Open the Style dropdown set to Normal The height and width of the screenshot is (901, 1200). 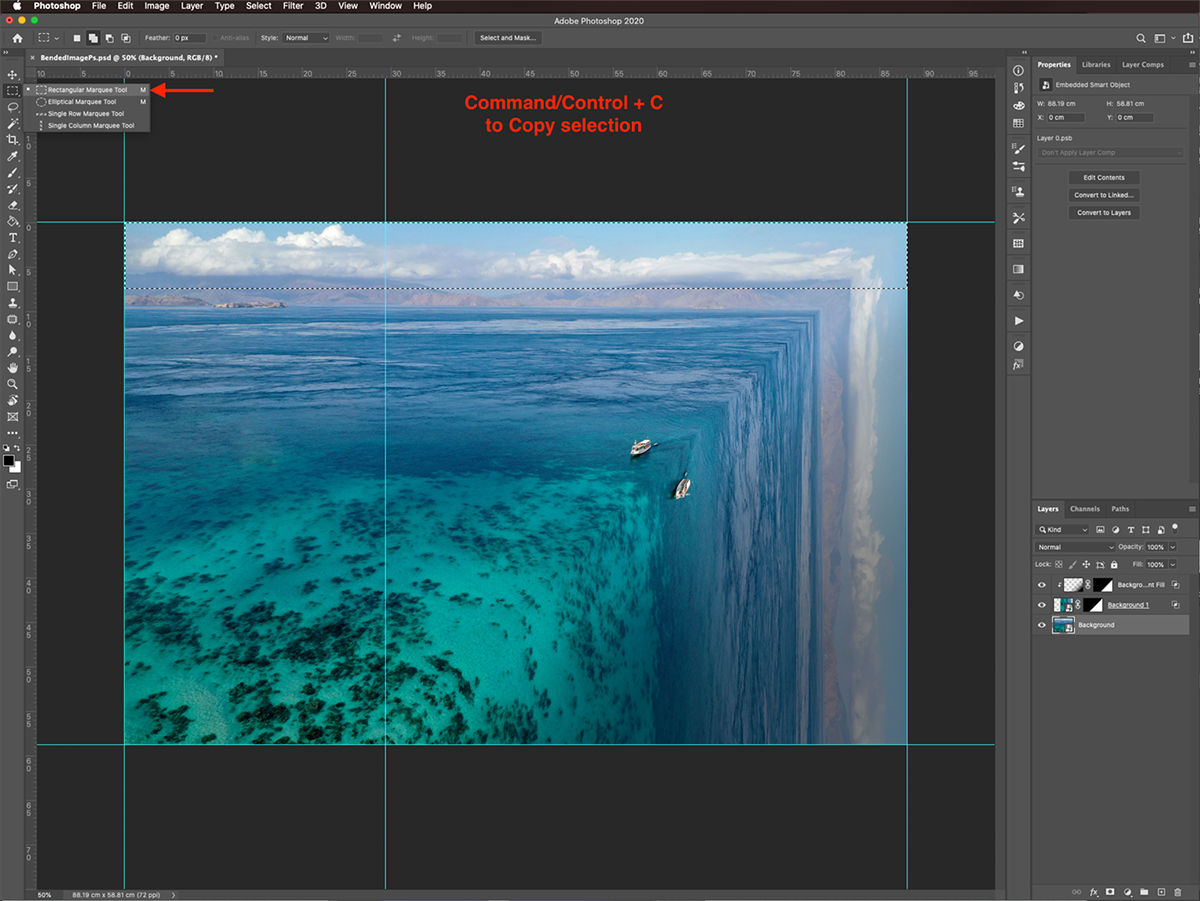pyautogui.click(x=306, y=38)
